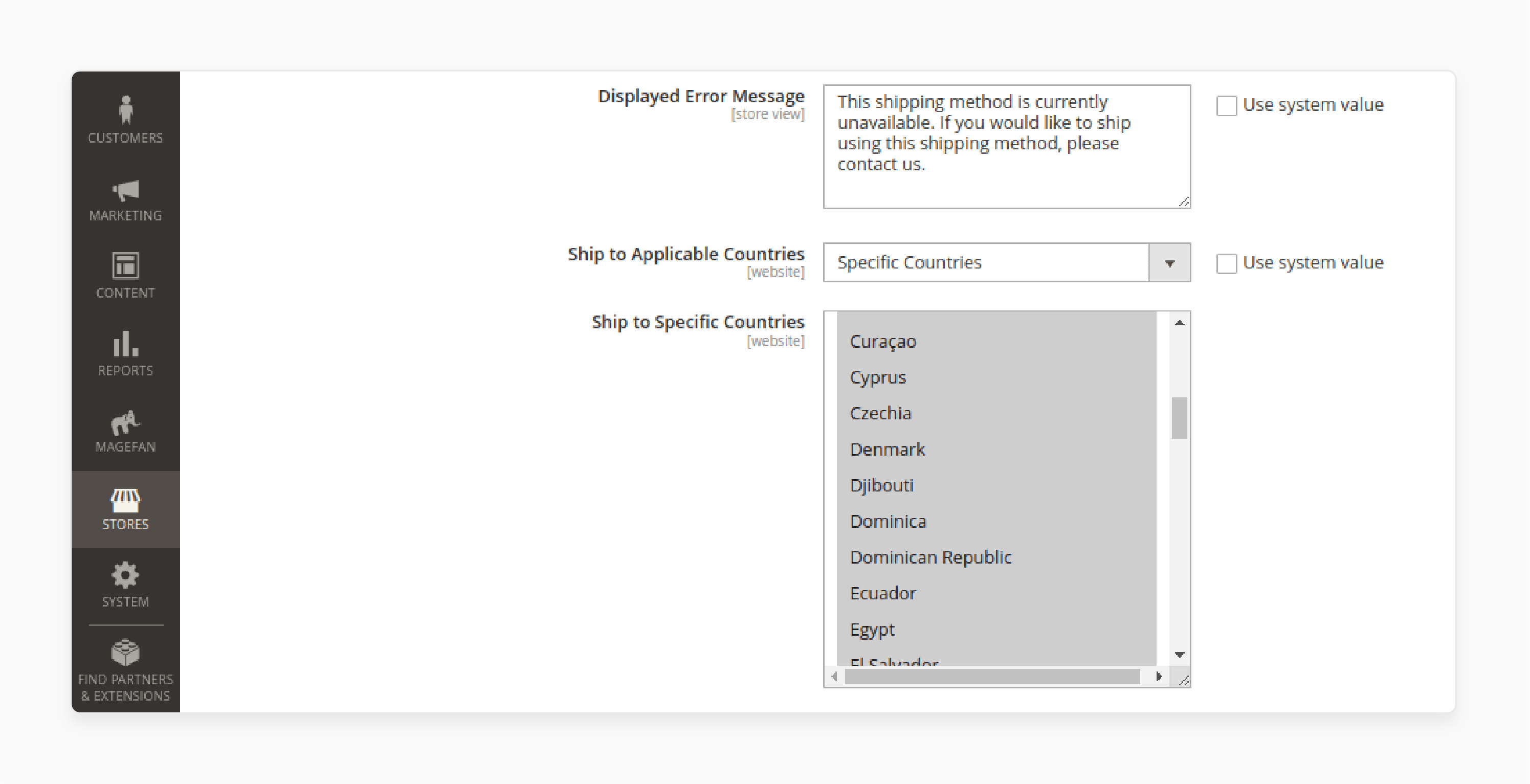This screenshot has height=784, width=1530.
Task: Click the countries list scroll right arrow
Action: [1159, 676]
